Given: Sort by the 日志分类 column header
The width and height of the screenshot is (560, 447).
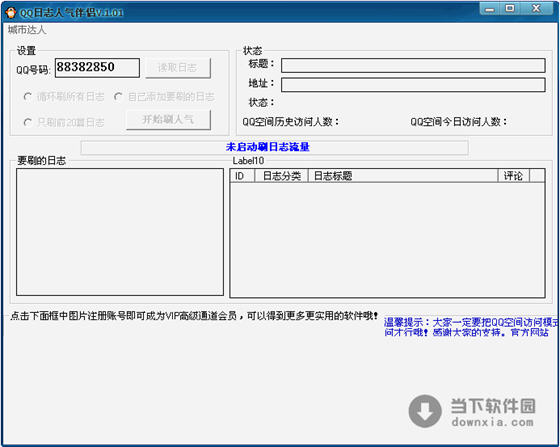Looking at the screenshot, I should [x=281, y=176].
